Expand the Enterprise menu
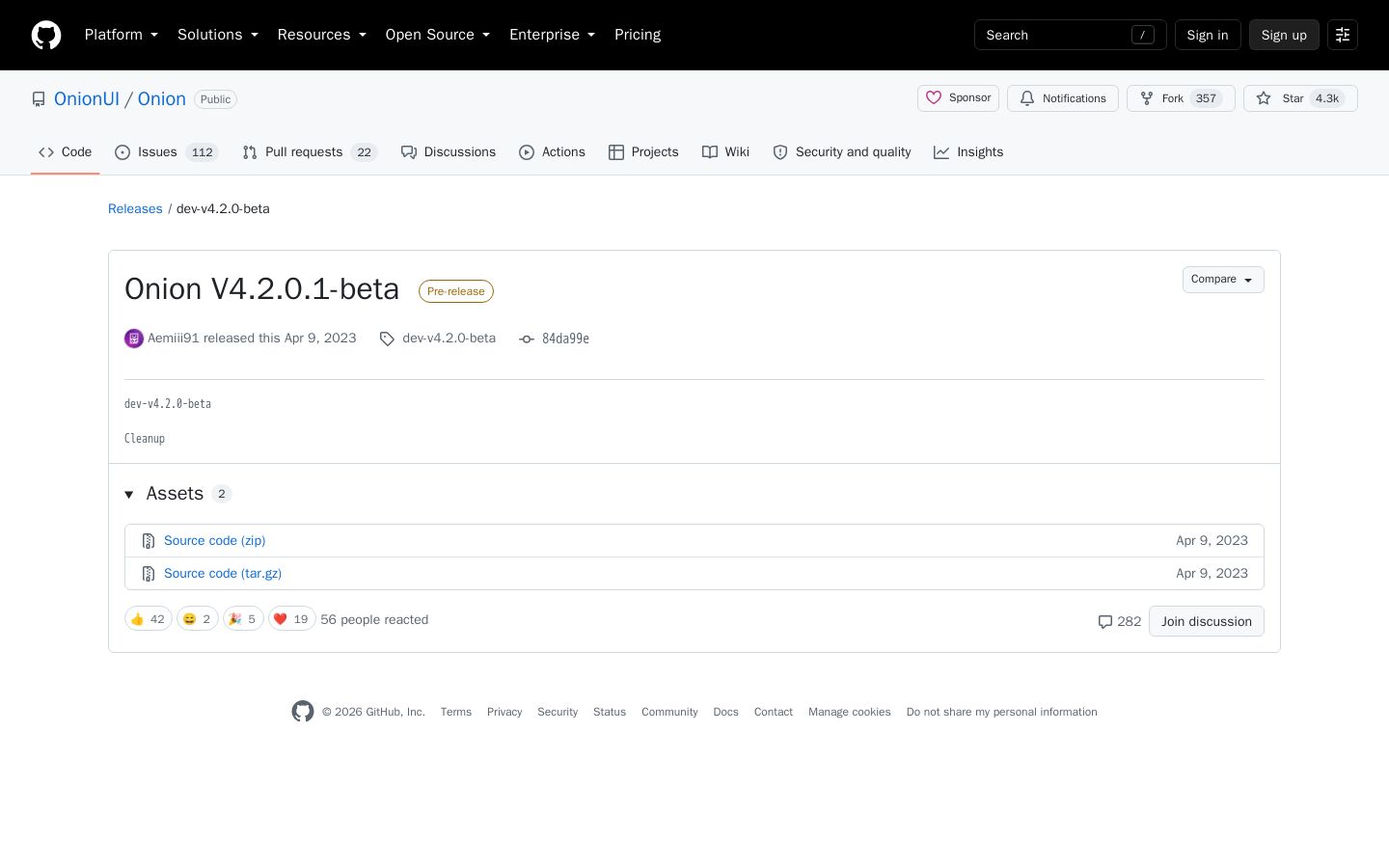The image size is (1389, 868). click(553, 35)
